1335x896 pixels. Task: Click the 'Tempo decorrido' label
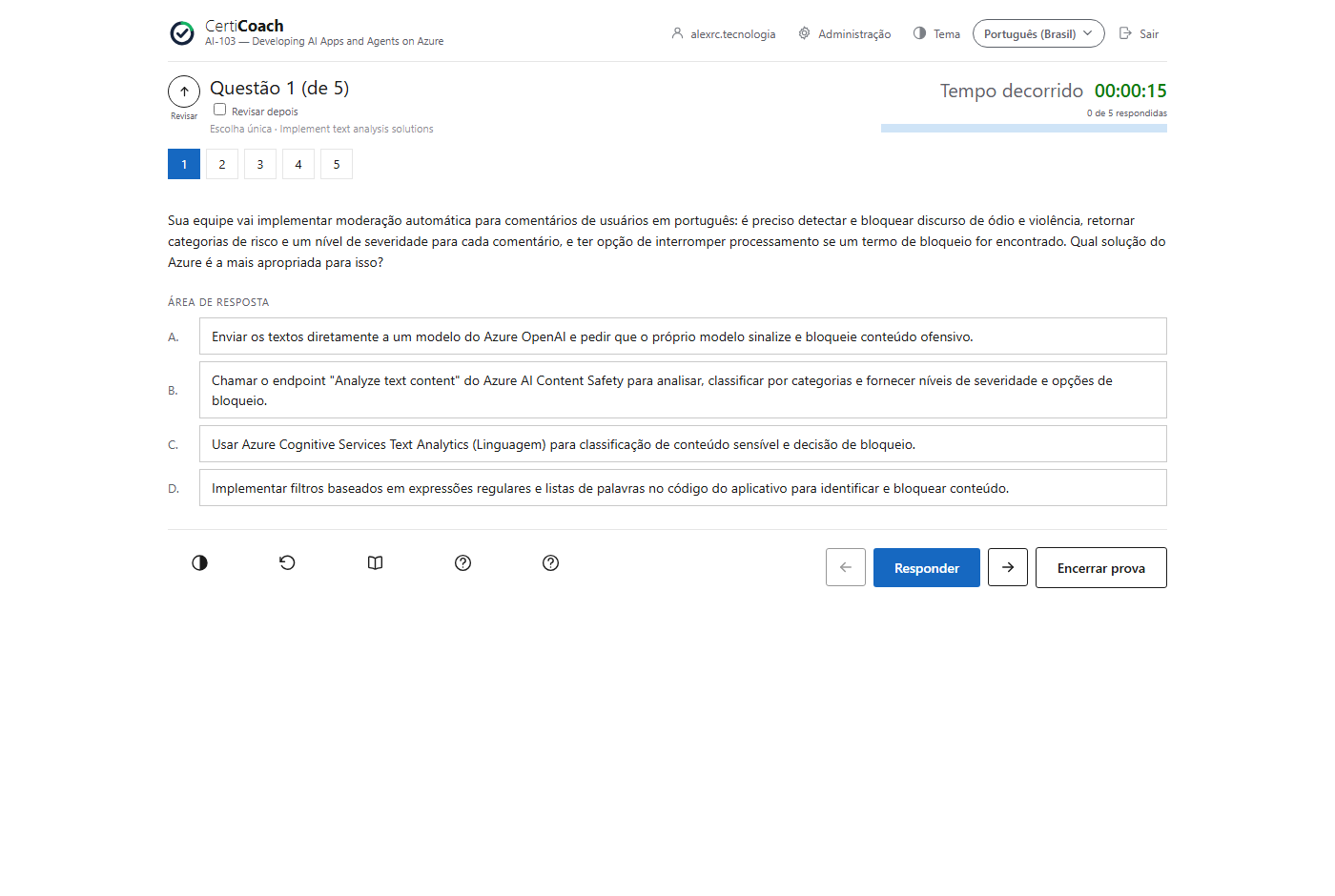[1012, 91]
